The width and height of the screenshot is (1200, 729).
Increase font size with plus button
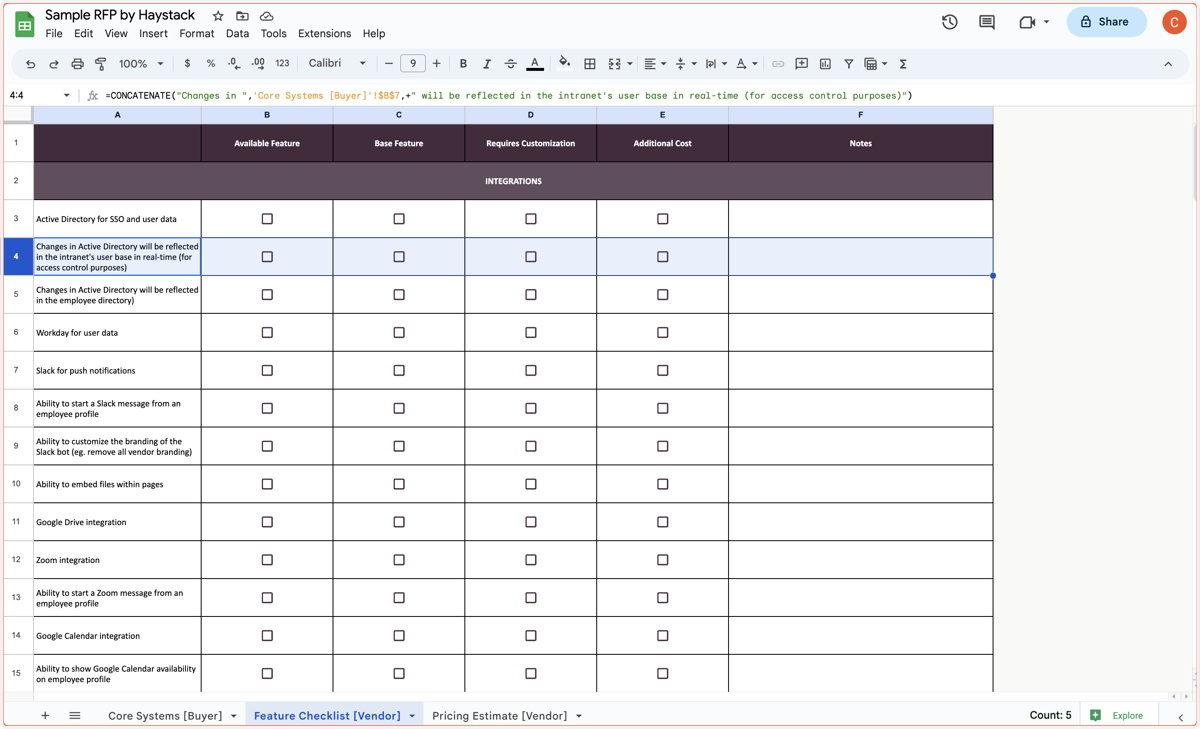pos(437,64)
